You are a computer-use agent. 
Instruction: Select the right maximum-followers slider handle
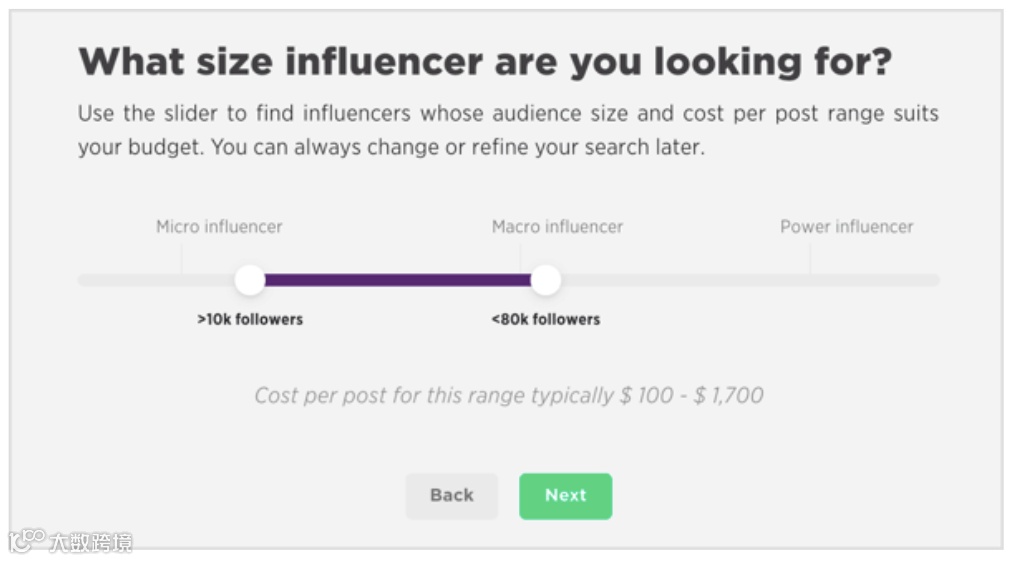[x=545, y=280]
